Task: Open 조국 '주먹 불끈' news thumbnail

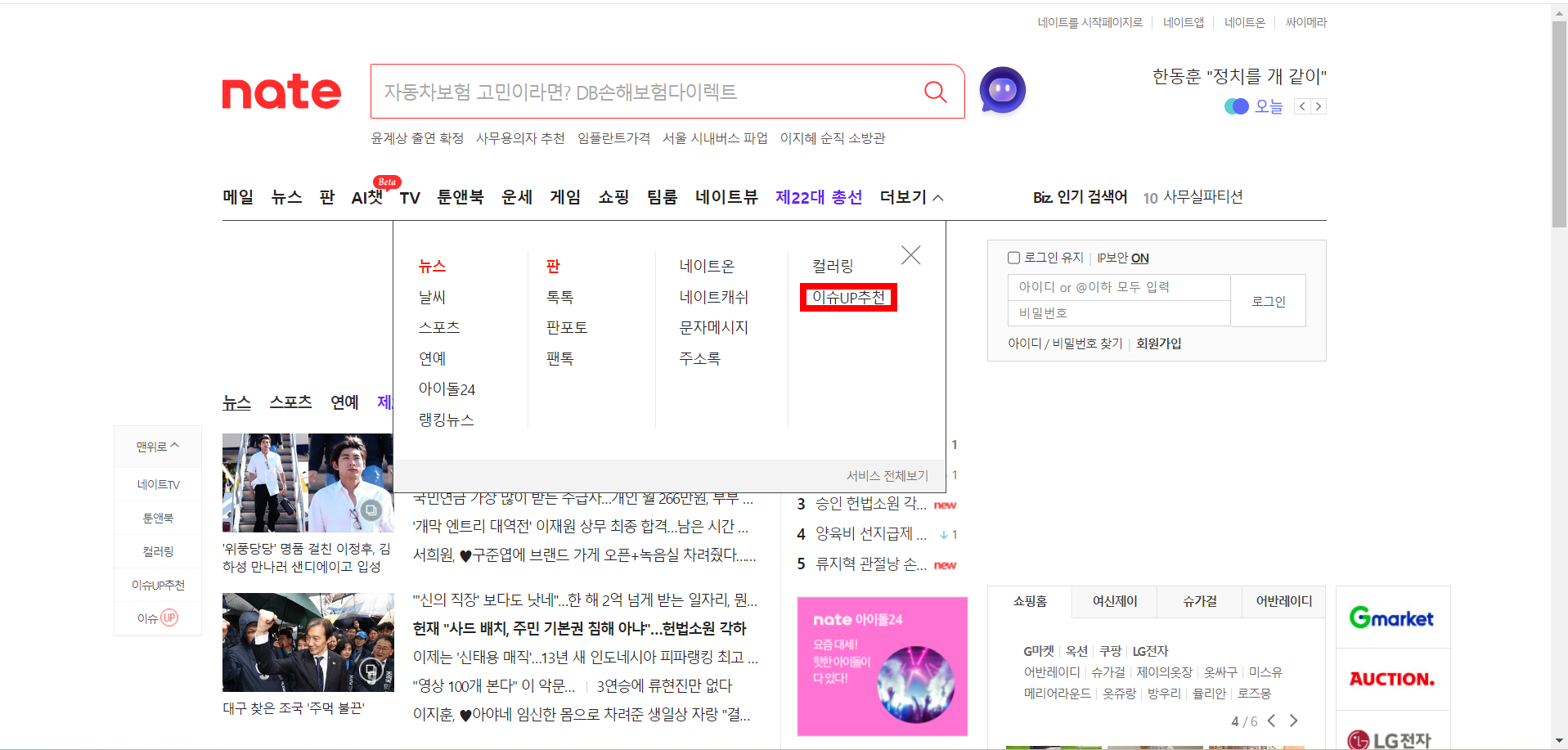Action: [308, 642]
